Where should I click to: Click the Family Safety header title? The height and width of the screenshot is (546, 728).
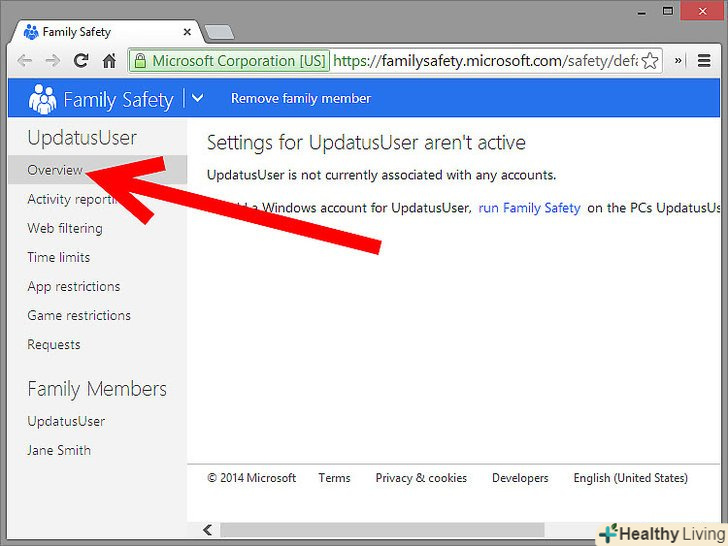[118, 100]
